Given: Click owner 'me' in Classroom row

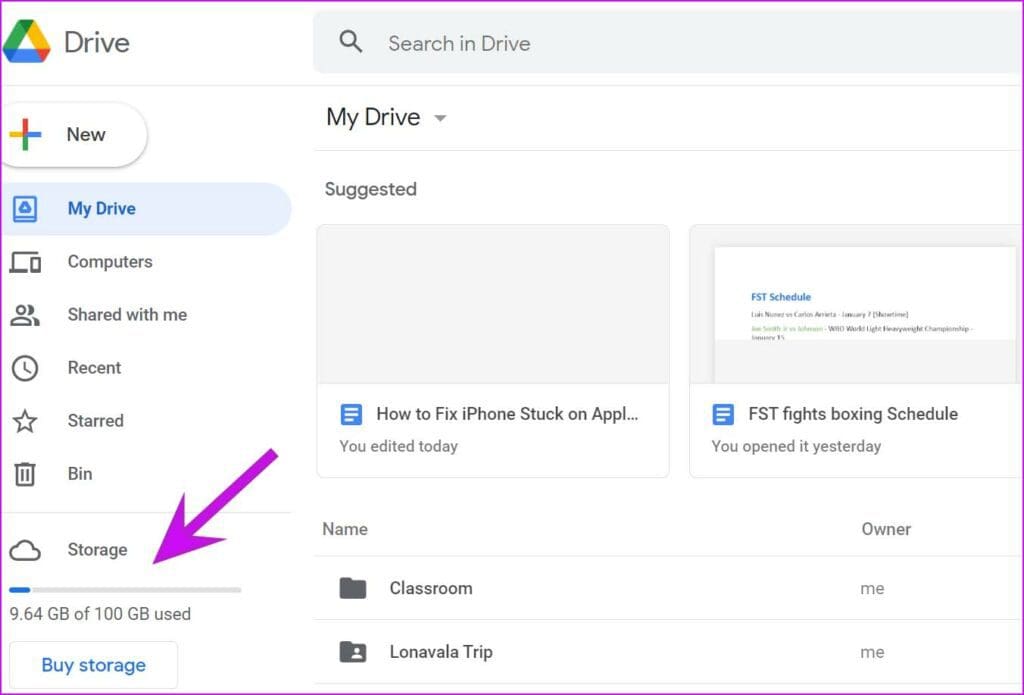Looking at the screenshot, I should [x=872, y=589].
